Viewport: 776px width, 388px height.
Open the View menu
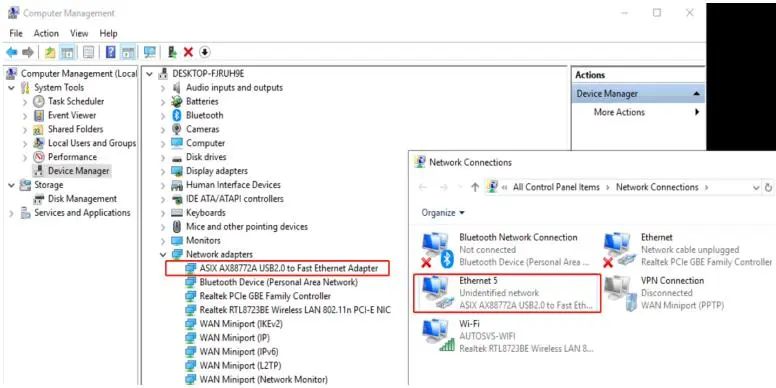click(x=79, y=33)
